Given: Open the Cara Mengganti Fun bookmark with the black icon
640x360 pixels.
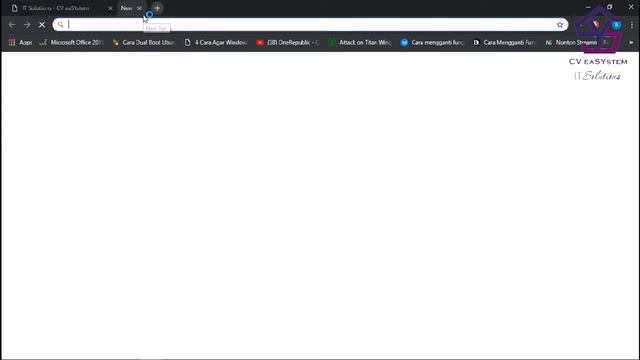Looking at the screenshot, I should [504, 42].
